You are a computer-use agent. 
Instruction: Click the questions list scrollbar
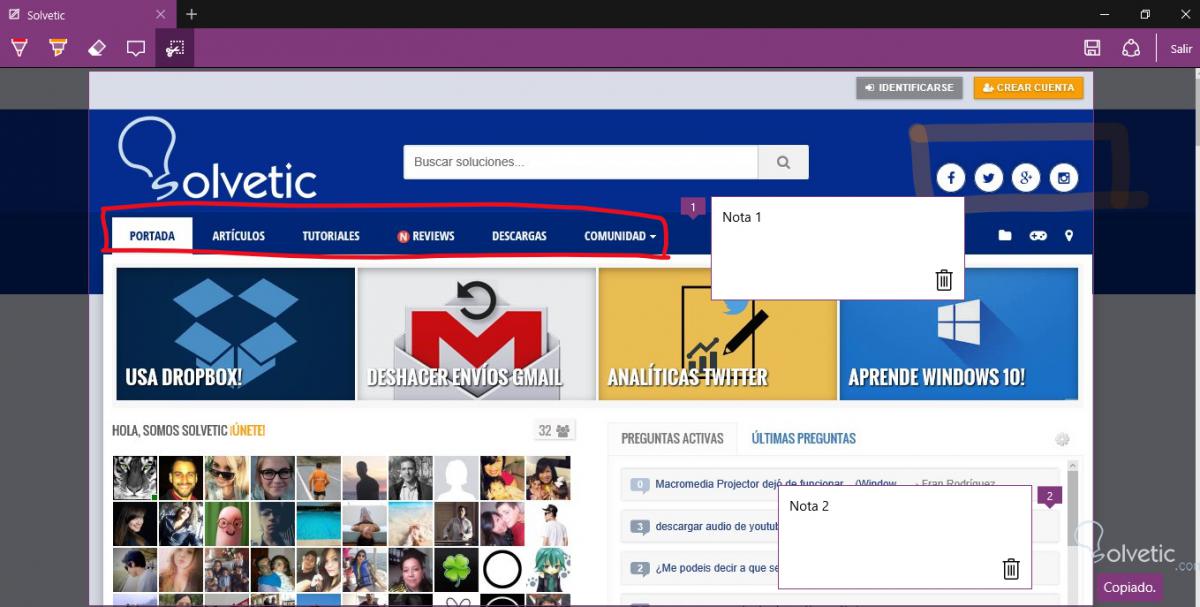(1075, 530)
